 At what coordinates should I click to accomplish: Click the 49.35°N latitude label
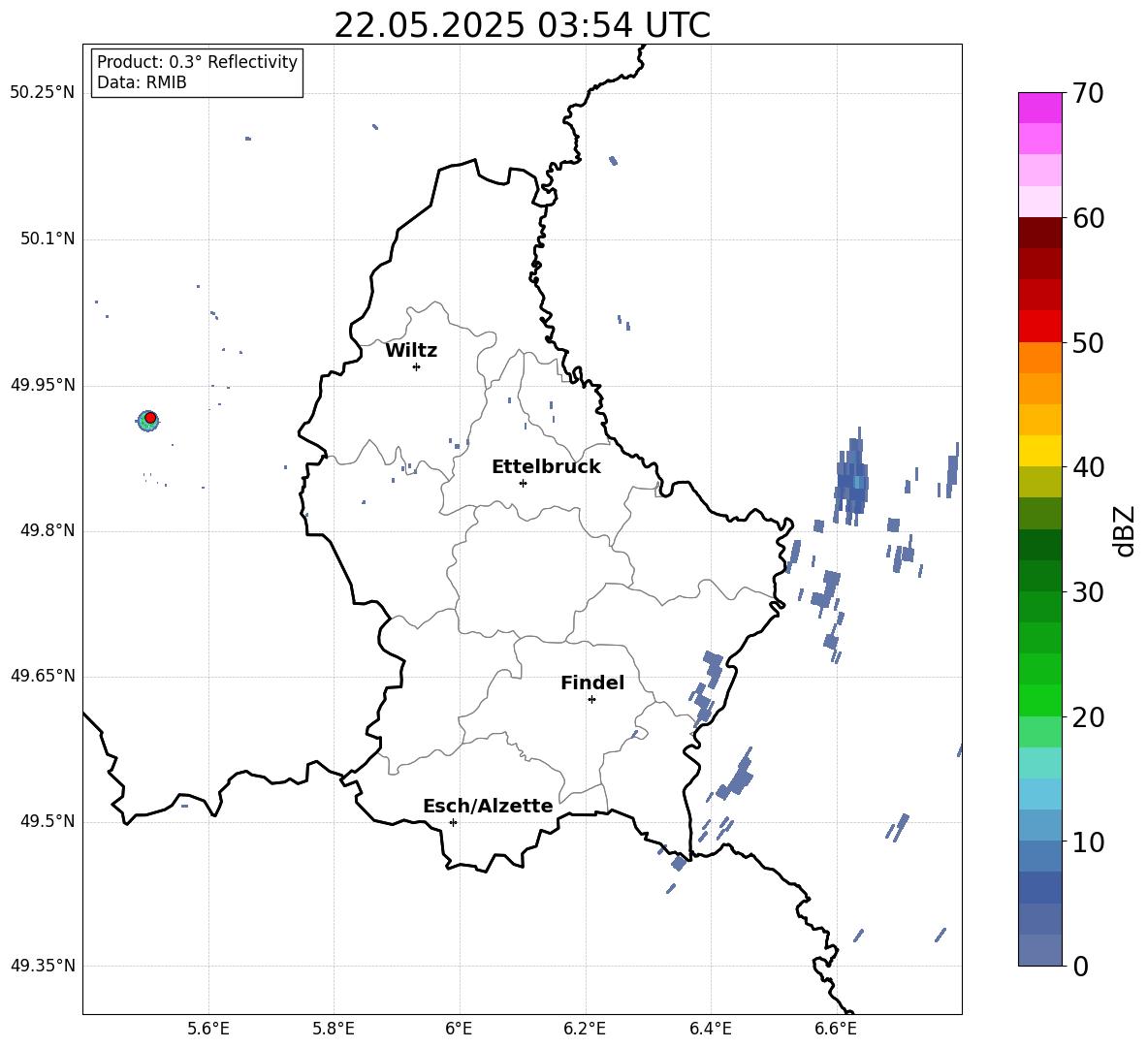pos(43,966)
